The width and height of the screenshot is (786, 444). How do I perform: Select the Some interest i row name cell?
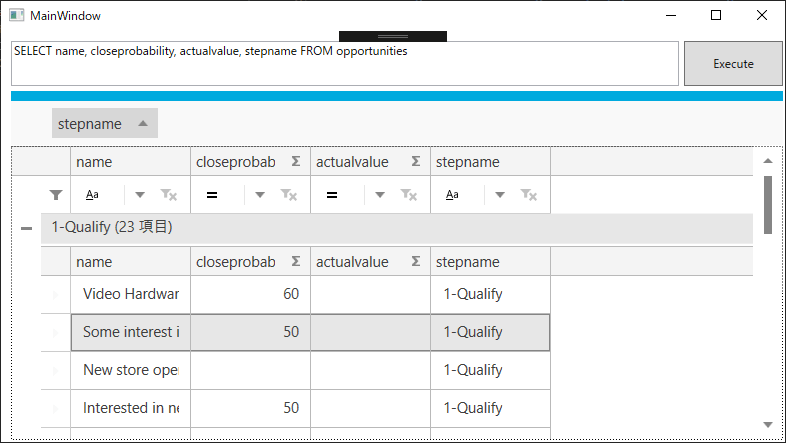coord(130,332)
